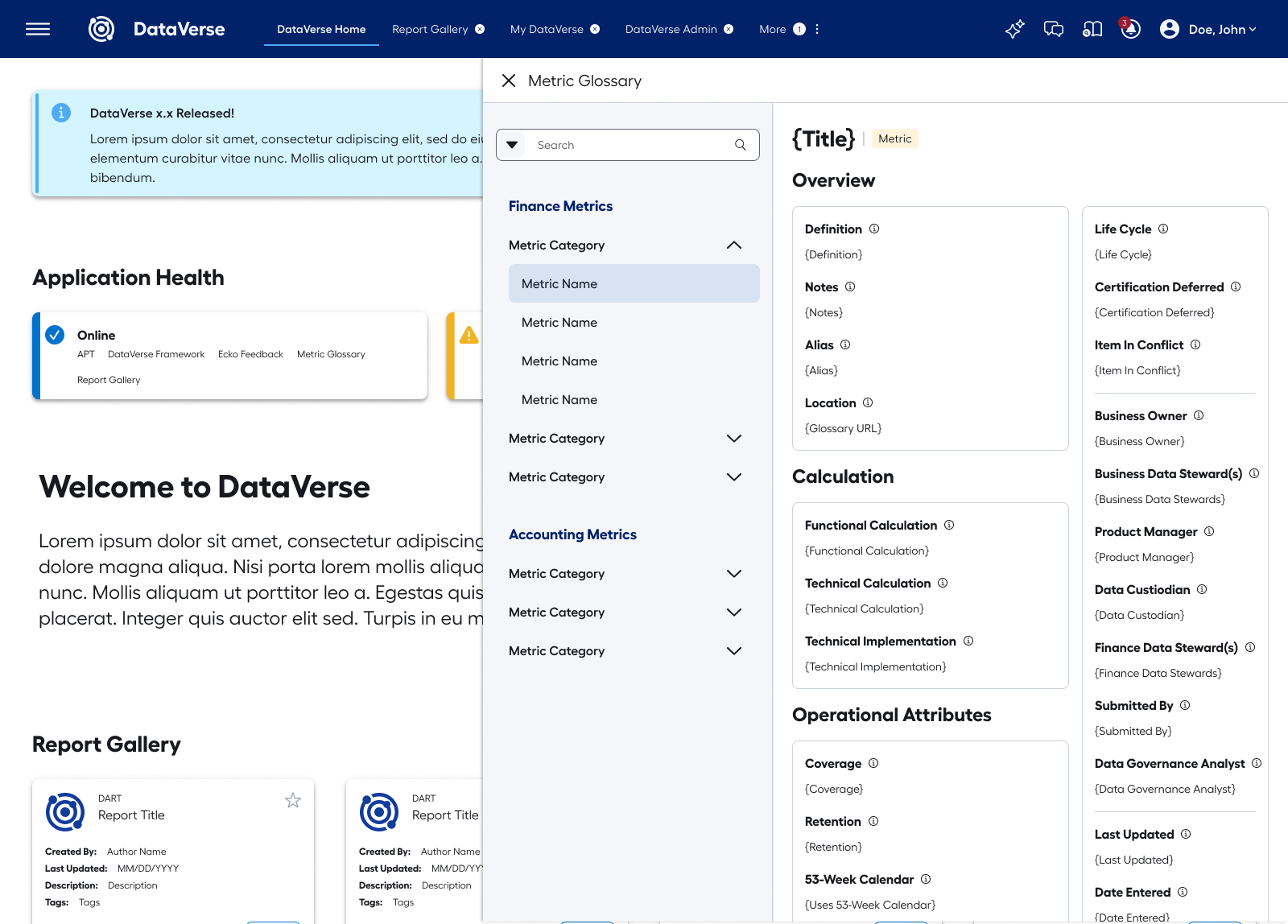Collapse the first Metric Category under Finance Metrics
The width and height of the screenshot is (1288, 924).
733,245
